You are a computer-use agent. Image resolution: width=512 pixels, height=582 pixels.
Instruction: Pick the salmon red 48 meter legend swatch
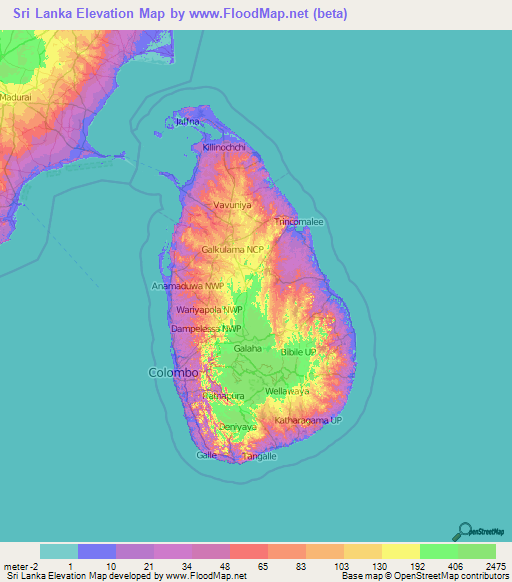pos(249,552)
